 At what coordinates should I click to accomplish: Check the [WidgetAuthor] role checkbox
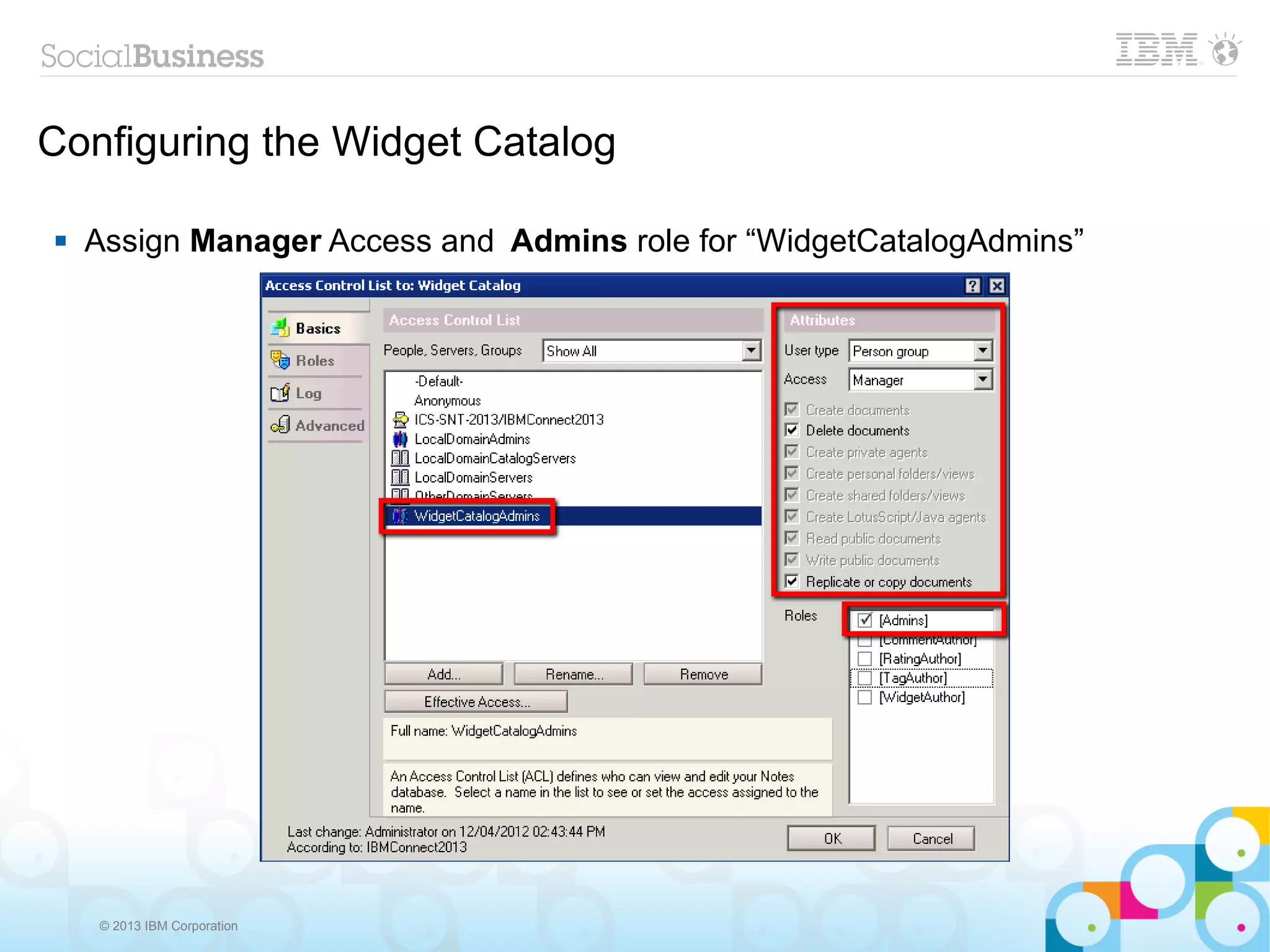865,697
